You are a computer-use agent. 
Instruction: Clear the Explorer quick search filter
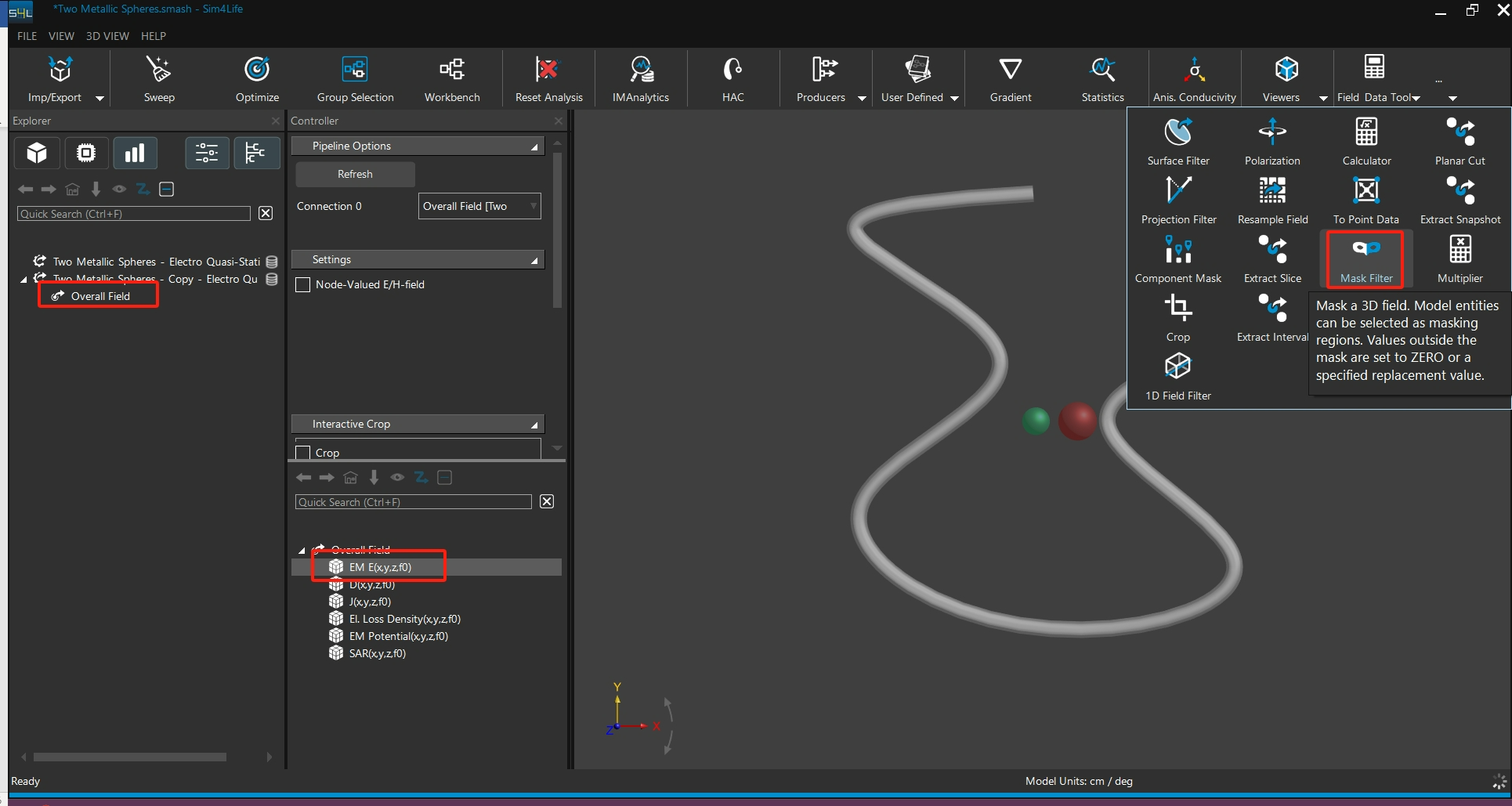[266, 214]
